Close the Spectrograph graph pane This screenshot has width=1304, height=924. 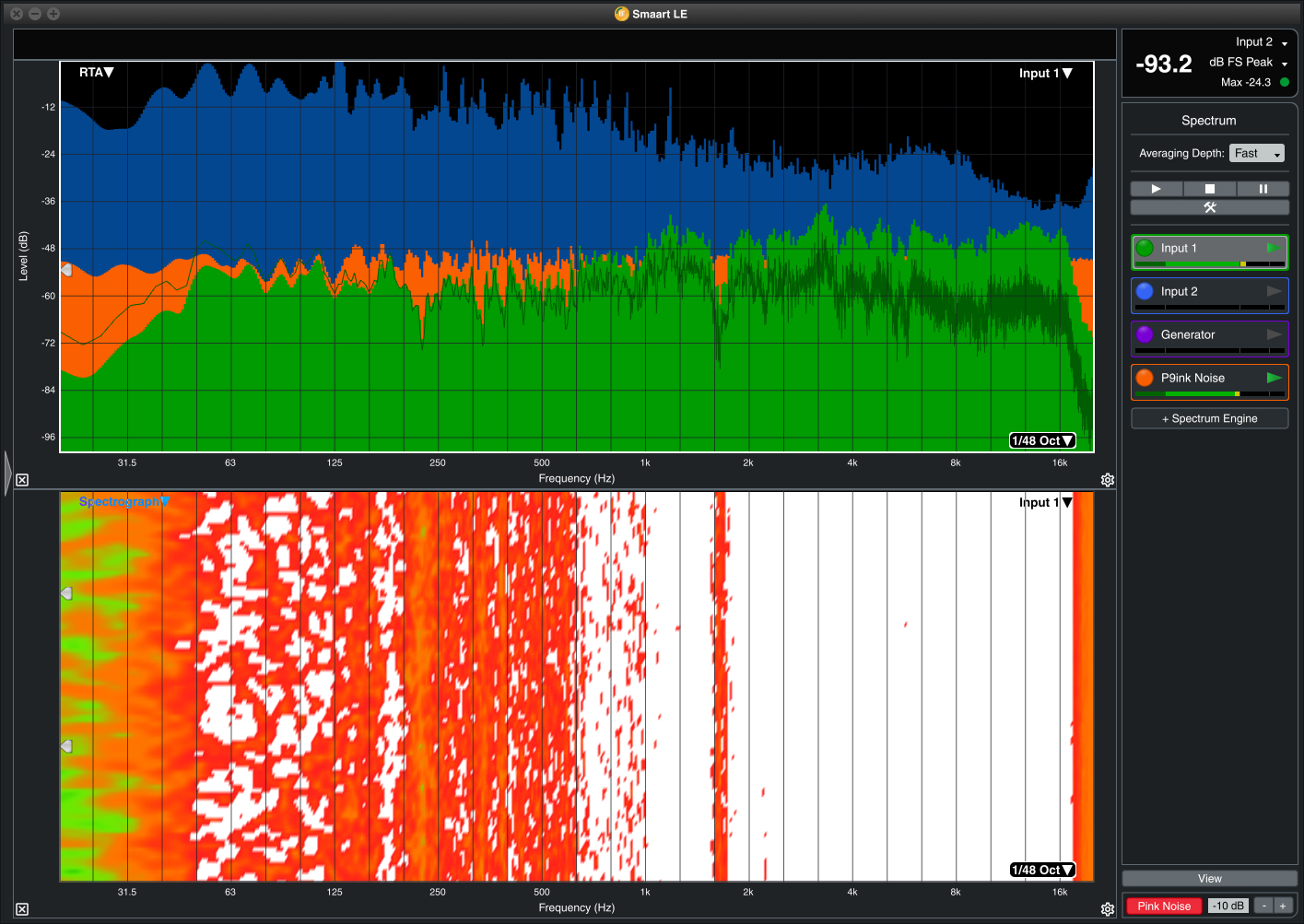[x=22, y=909]
